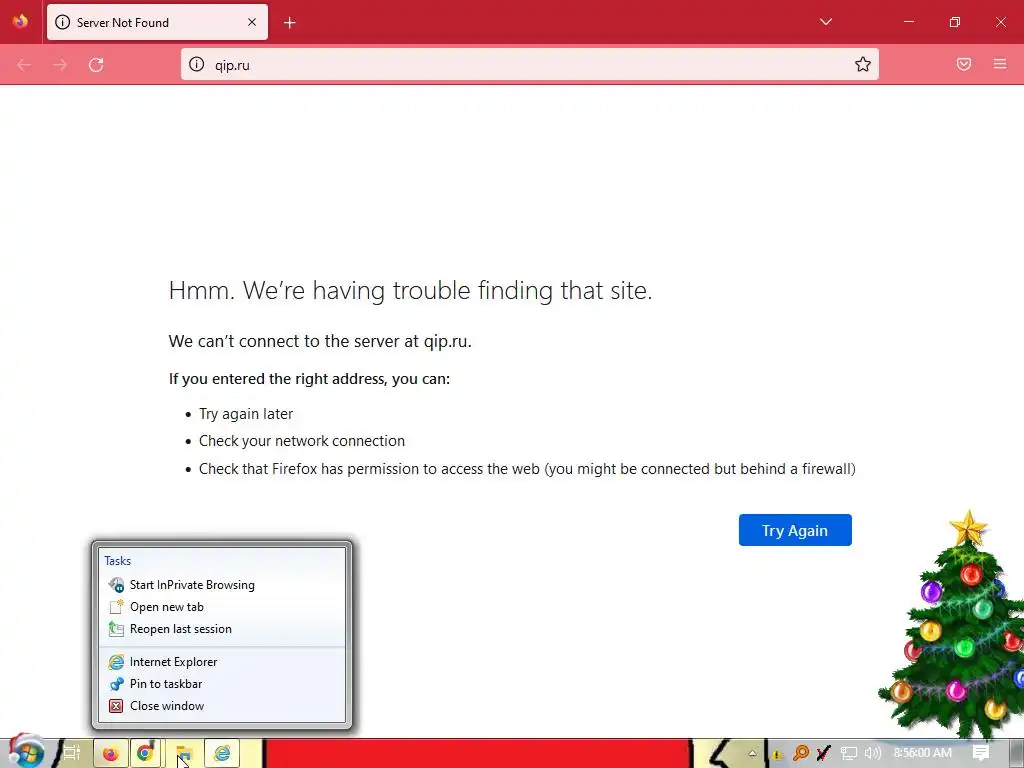This screenshot has width=1024, height=768.
Task: Open the Action Center notifications
Action: (x=981, y=753)
